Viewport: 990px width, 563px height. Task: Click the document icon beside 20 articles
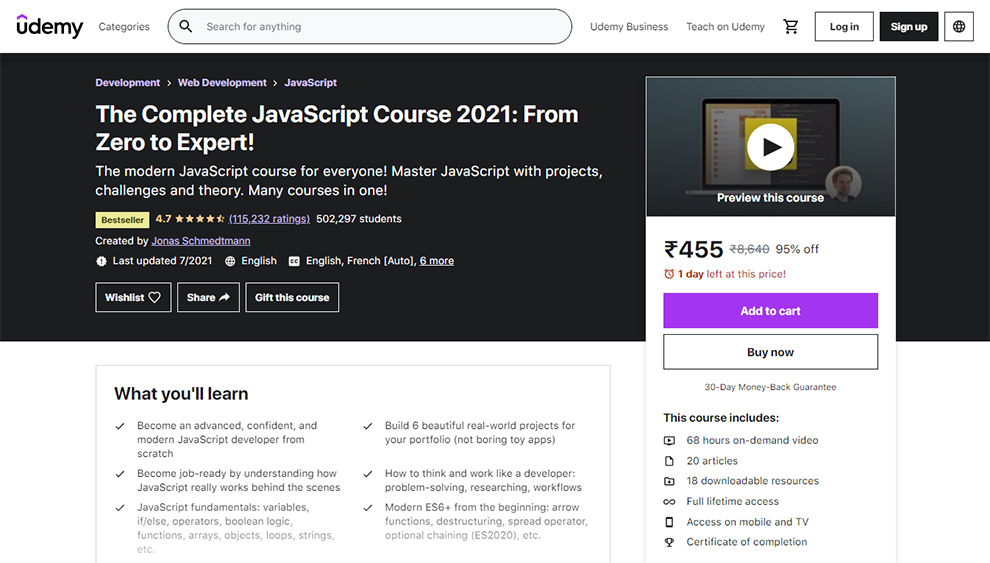point(669,461)
